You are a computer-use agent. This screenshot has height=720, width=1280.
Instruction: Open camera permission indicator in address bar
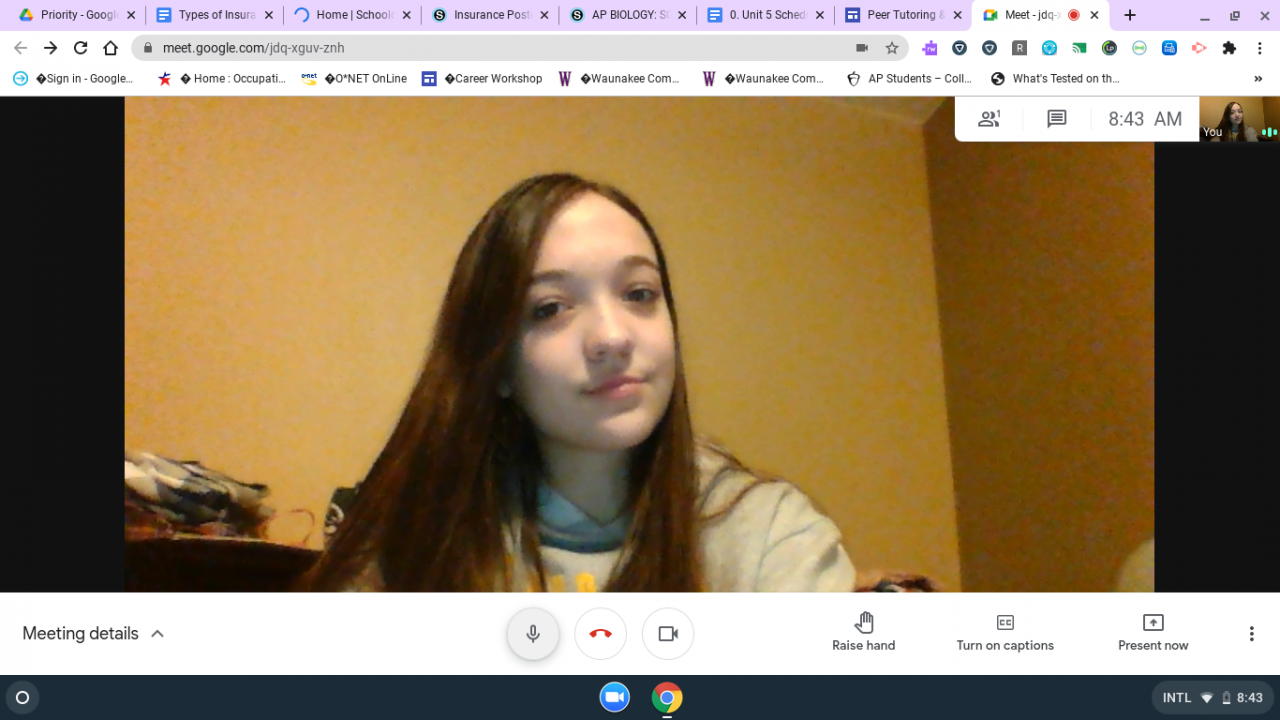(x=862, y=48)
